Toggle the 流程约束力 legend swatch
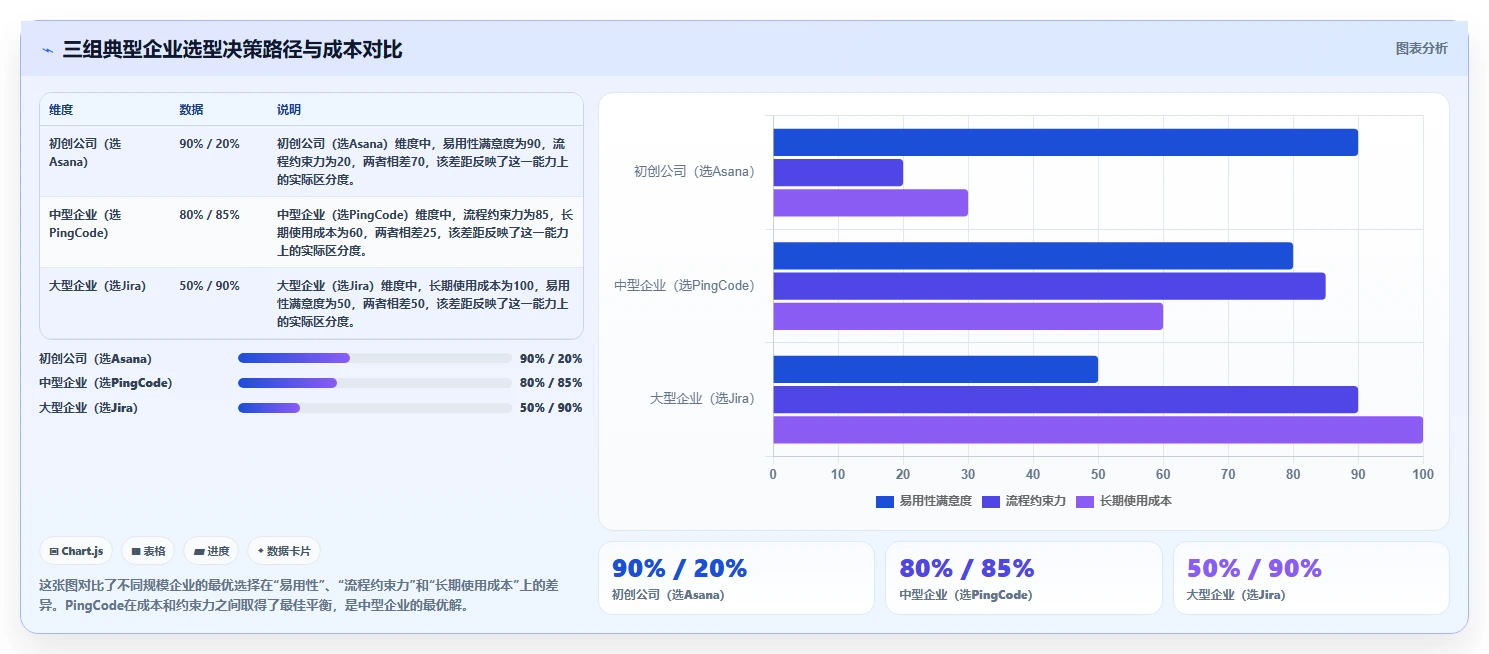Image resolution: width=1489 pixels, height=654 pixels. (x=991, y=501)
